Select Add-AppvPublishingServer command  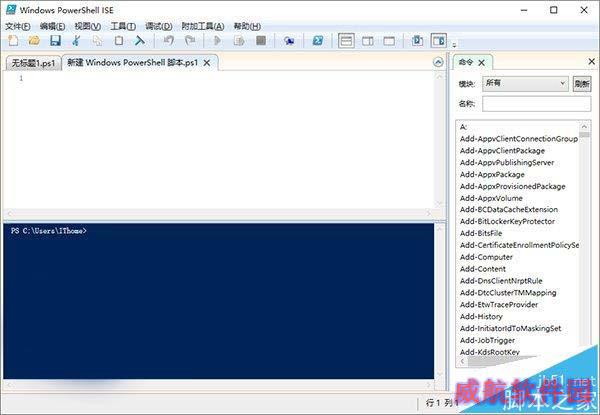pos(507,163)
